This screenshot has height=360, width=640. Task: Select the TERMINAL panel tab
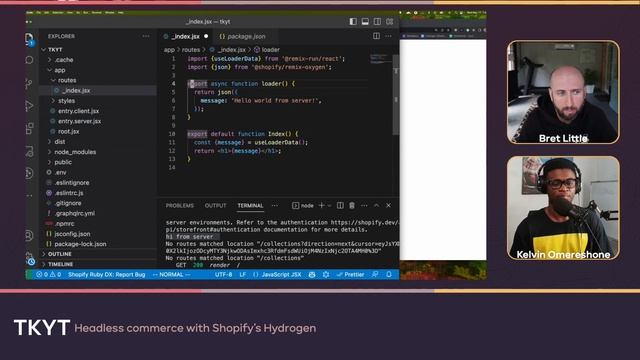coord(250,206)
